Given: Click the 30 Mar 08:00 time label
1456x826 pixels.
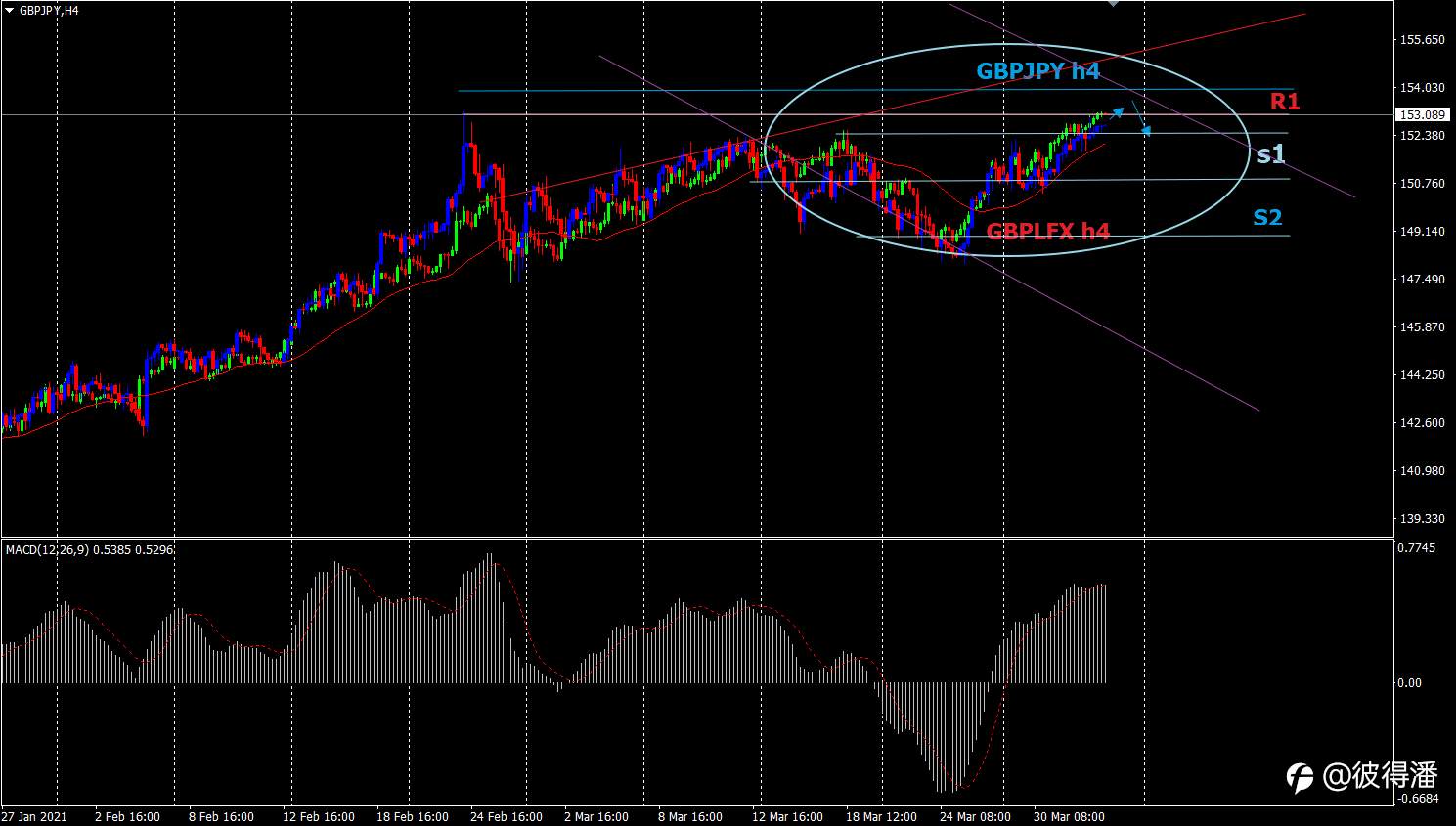Looking at the screenshot, I should 1069,817.
